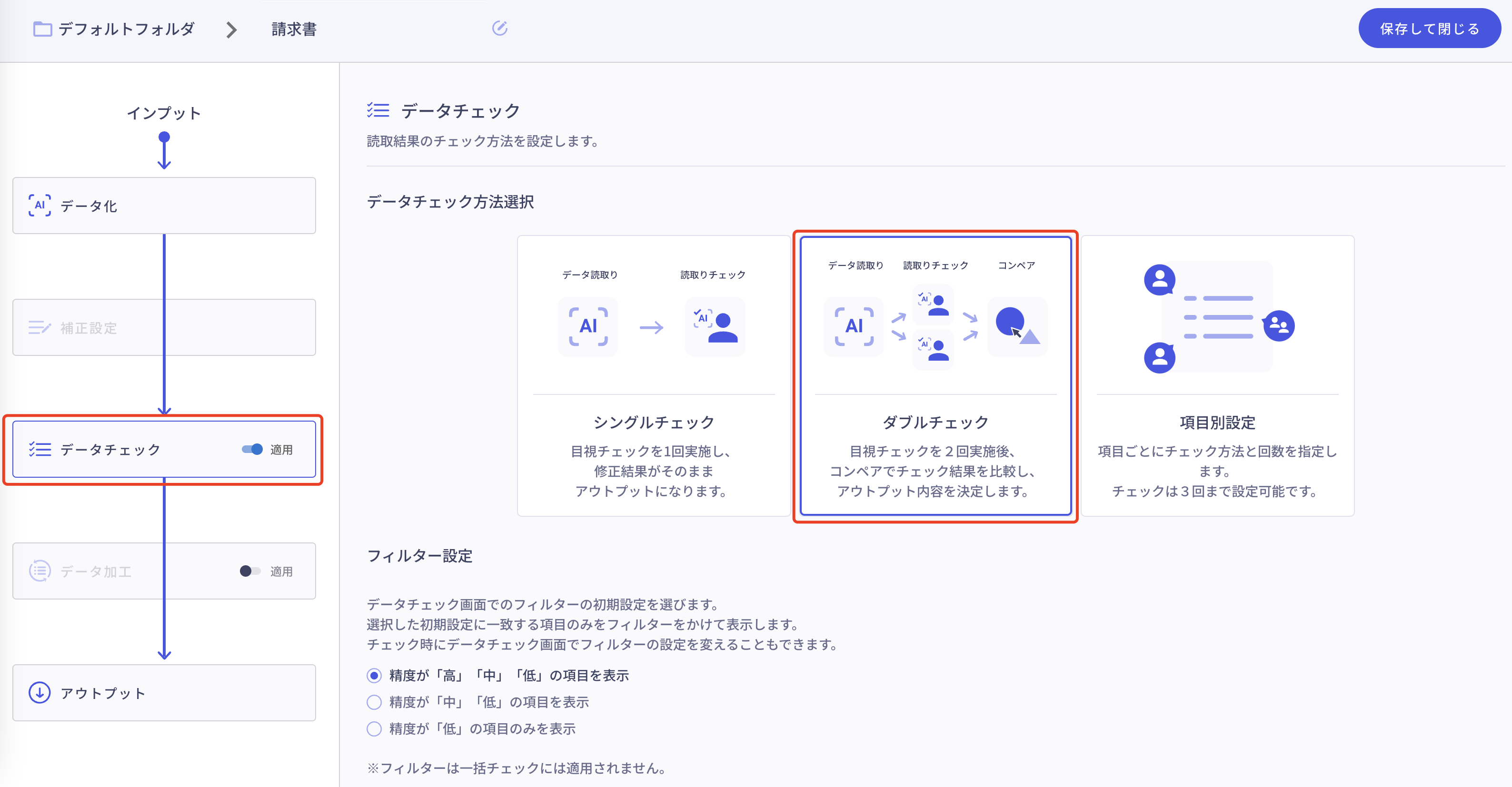
Task: Click the AI icon in データ化 step
Action: [x=40, y=205]
